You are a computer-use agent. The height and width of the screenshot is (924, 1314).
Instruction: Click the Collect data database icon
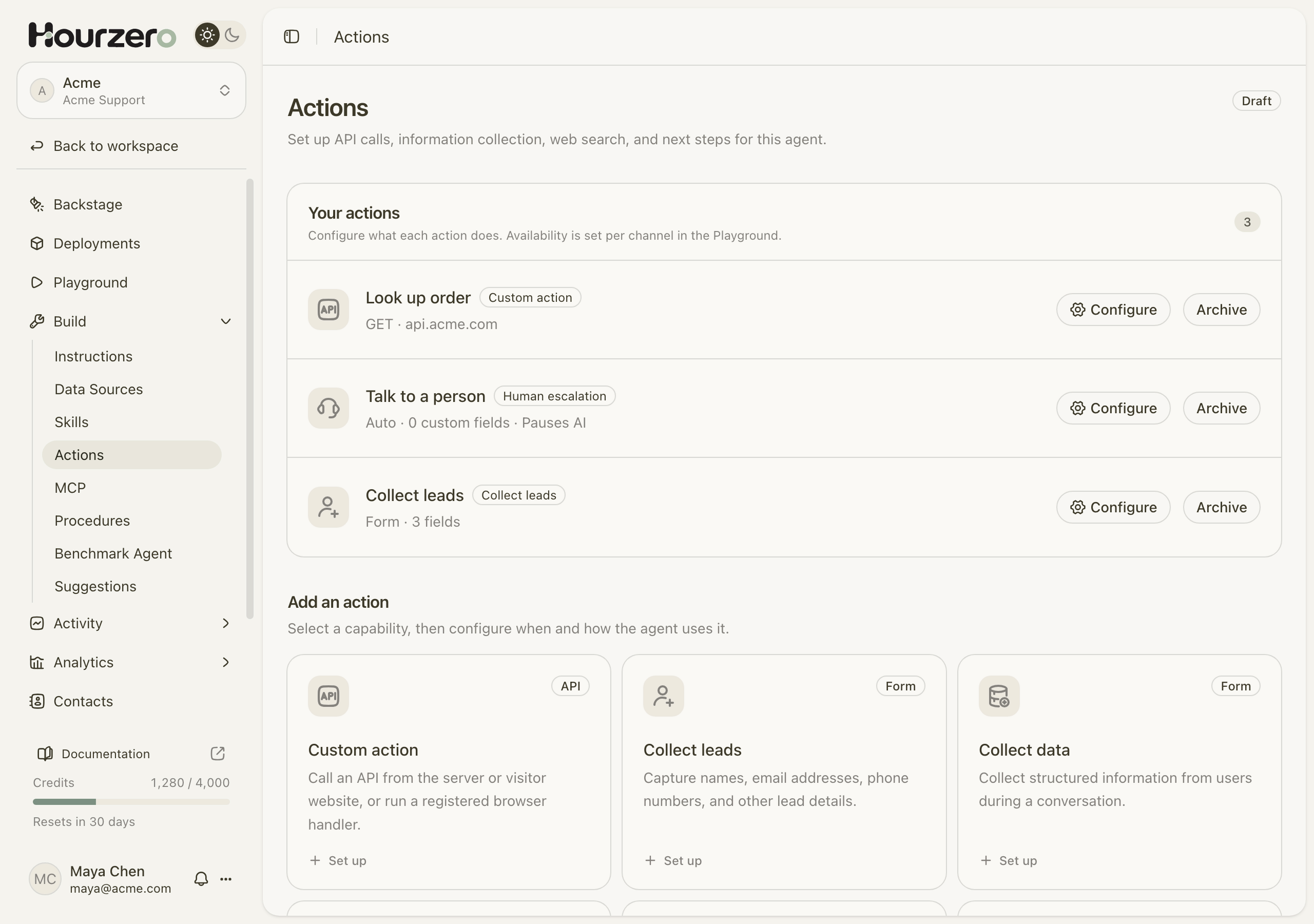click(999, 696)
